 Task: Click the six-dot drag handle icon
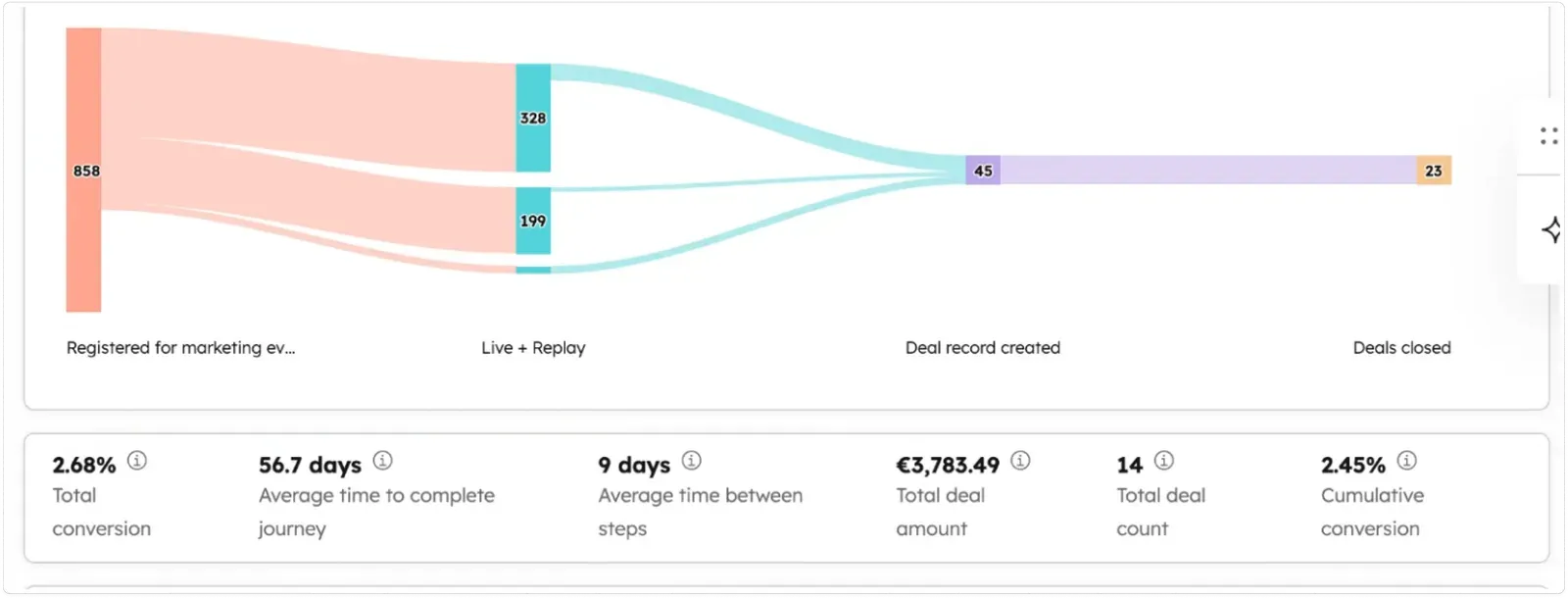click(x=1547, y=135)
